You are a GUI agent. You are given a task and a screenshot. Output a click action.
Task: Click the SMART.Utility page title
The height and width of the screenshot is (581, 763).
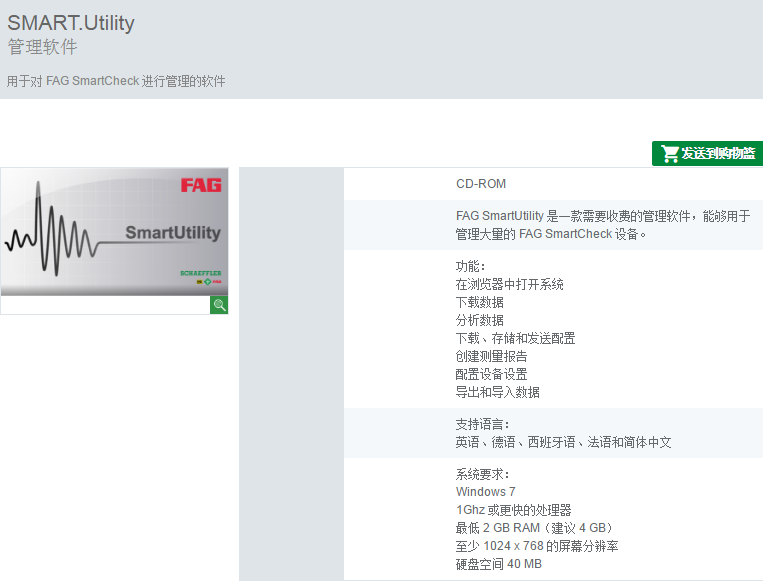coord(71,23)
